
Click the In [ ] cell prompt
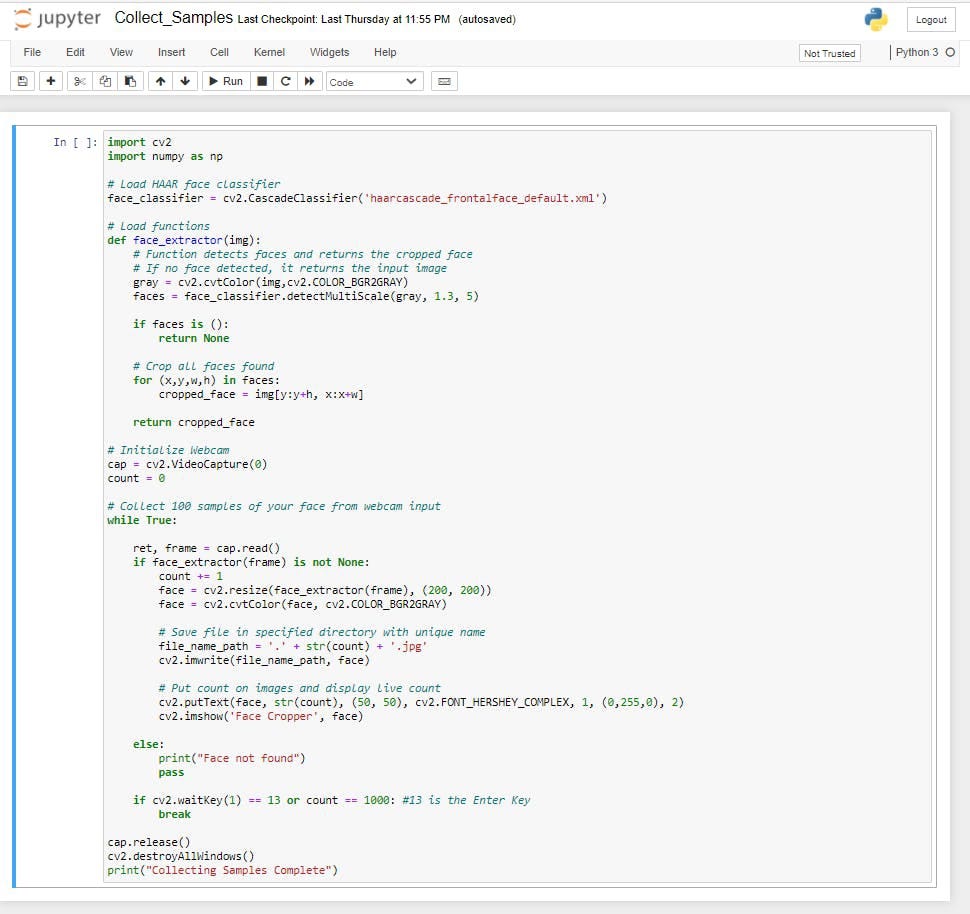click(x=75, y=142)
